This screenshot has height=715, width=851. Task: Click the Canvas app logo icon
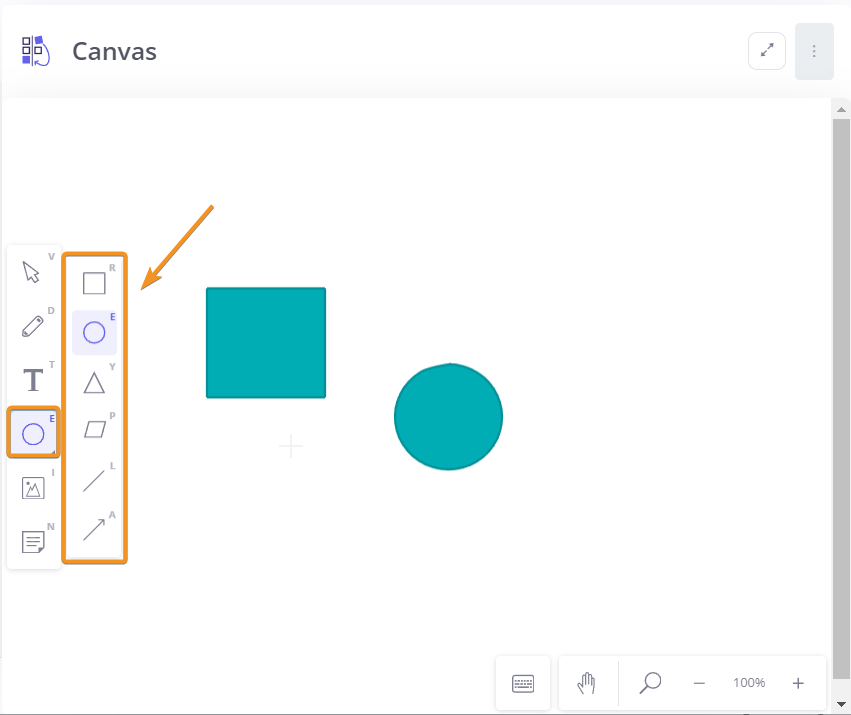(35, 51)
